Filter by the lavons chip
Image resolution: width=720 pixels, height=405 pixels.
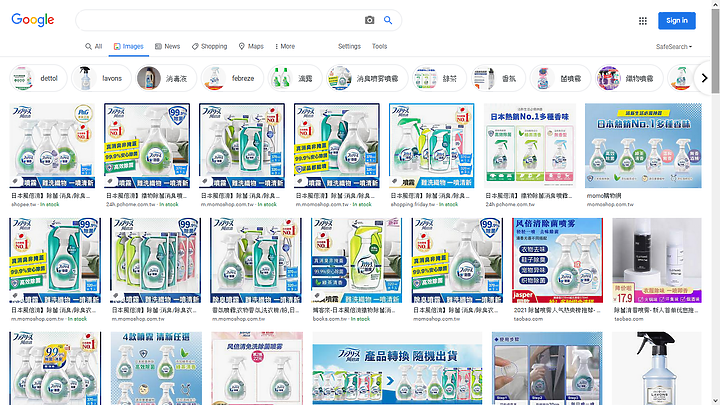click(x=101, y=78)
